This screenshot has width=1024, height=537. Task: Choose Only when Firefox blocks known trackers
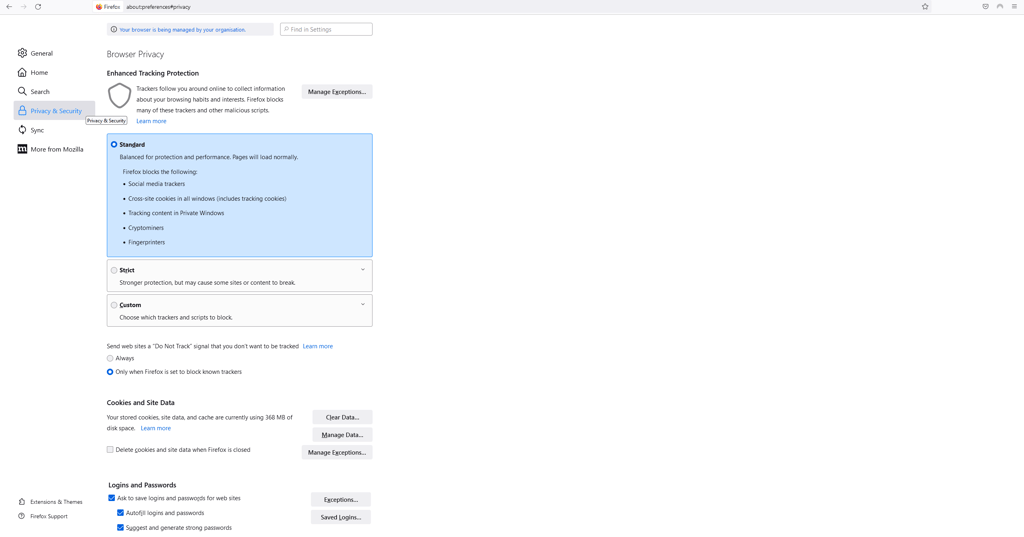coord(110,372)
